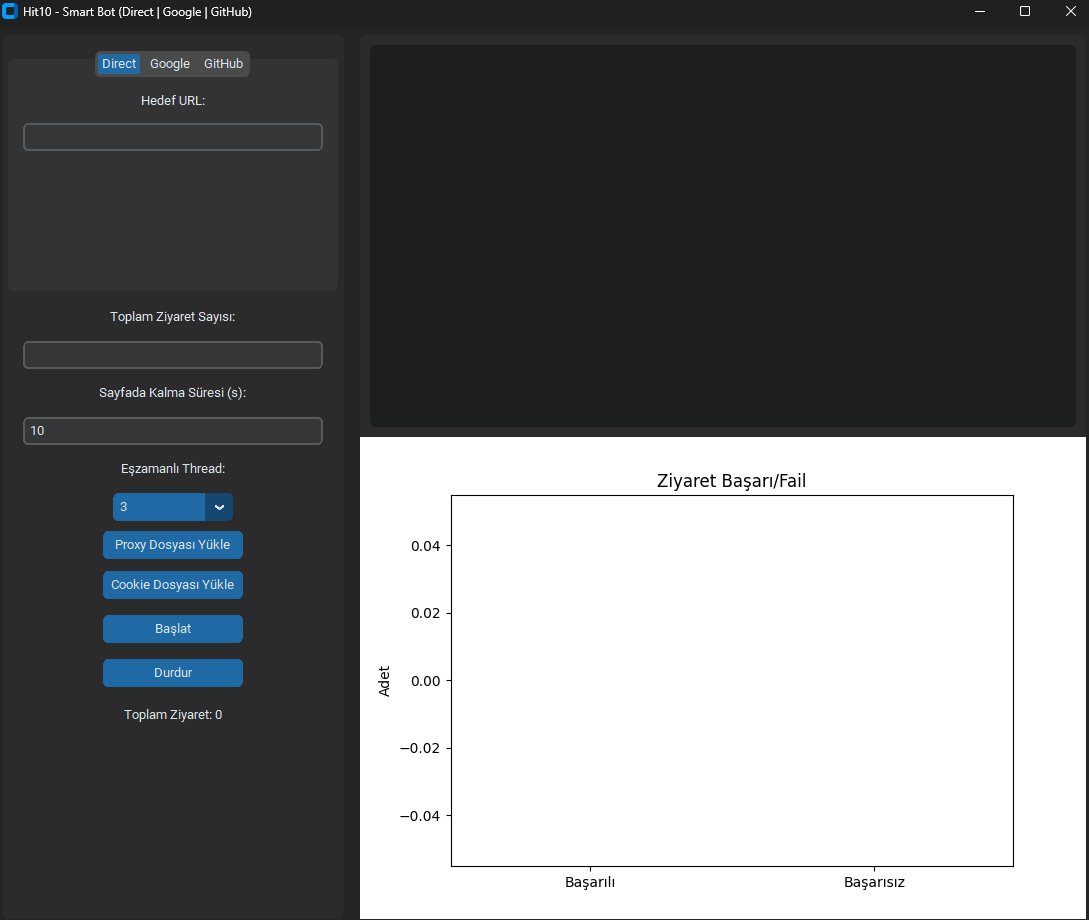This screenshot has height=920, width=1089.
Task: Click the Sayfada Kalma Süresi field showing 10
Action: (172, 430)
